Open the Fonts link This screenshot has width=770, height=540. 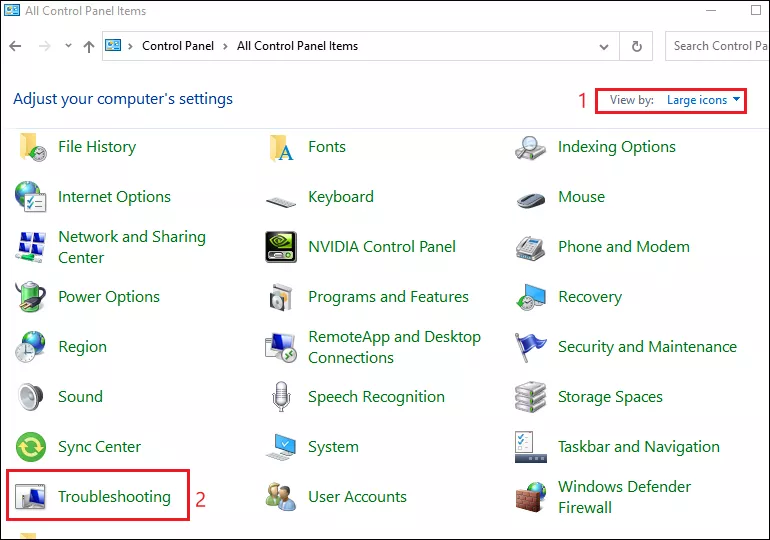pos(327,147)
